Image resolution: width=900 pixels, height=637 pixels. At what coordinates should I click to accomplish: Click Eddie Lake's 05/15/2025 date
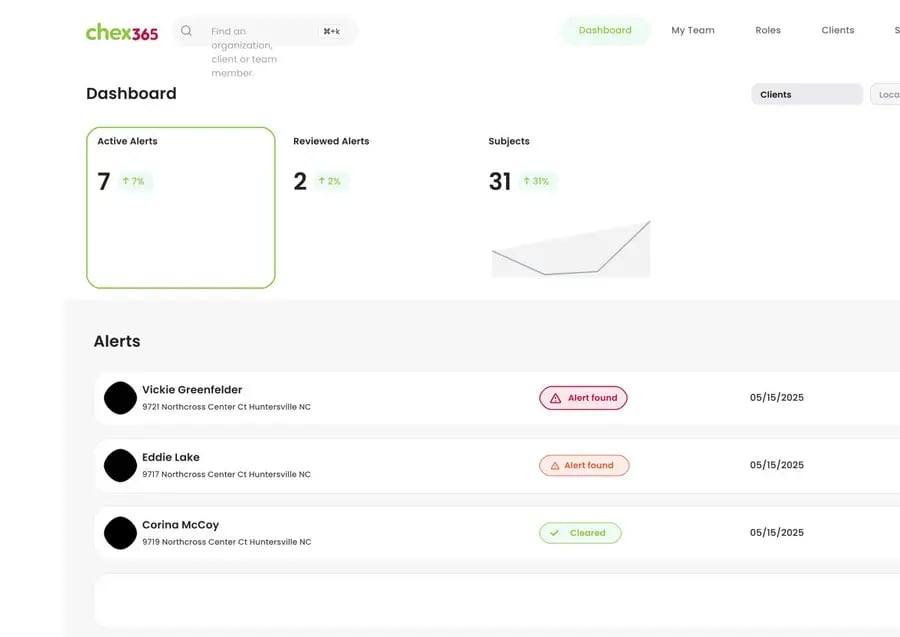777,465
